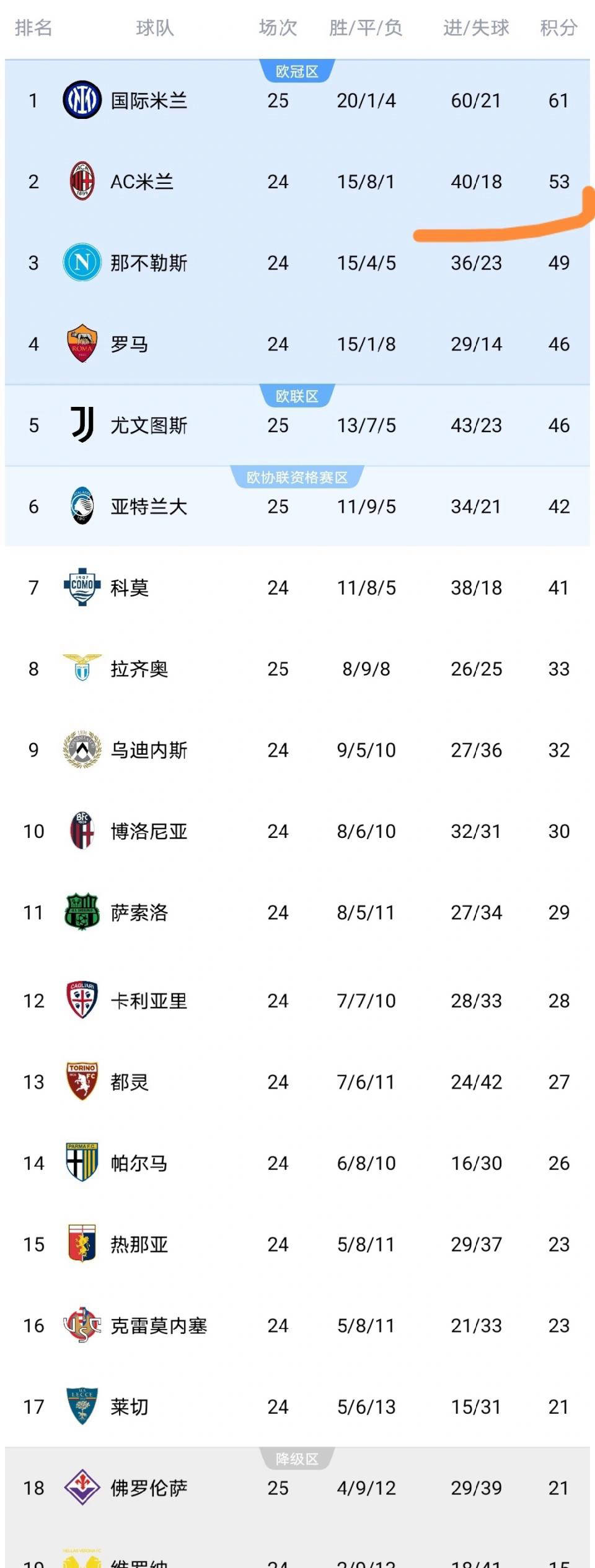
Task: Select the Como team crest
Action: point(82,587)
